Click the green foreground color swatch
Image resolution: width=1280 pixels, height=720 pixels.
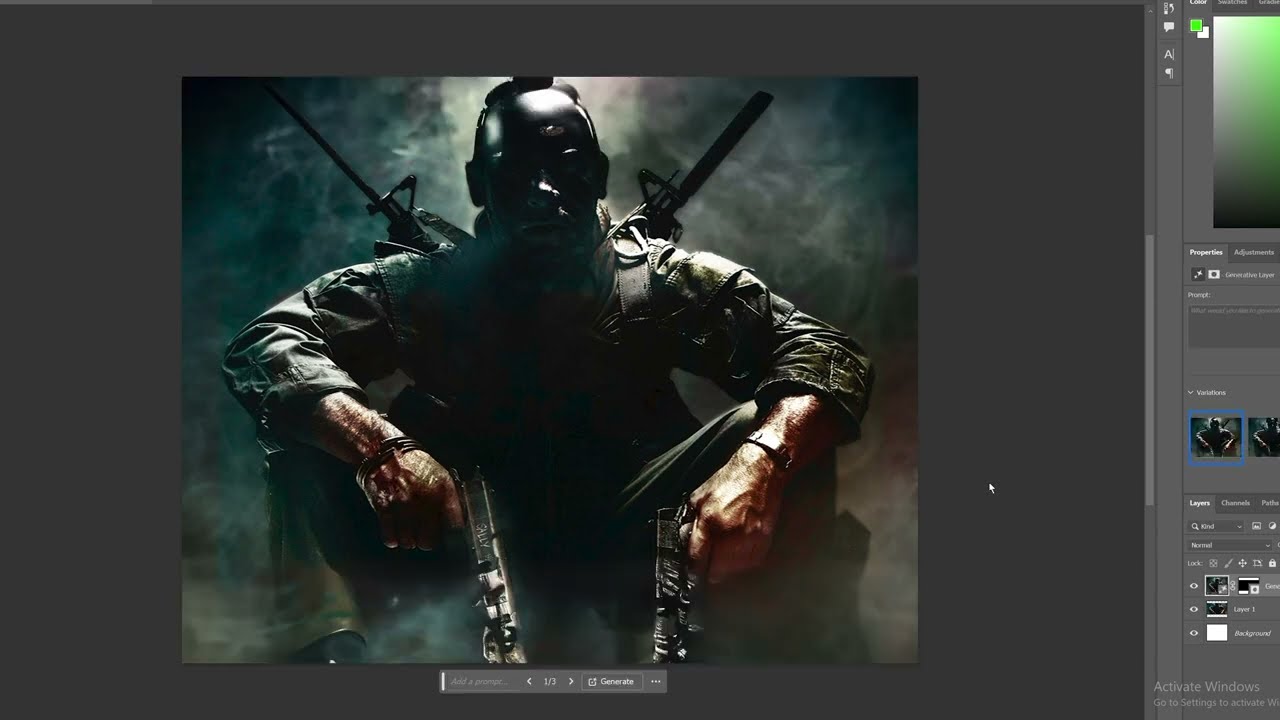pos(1196,27)
